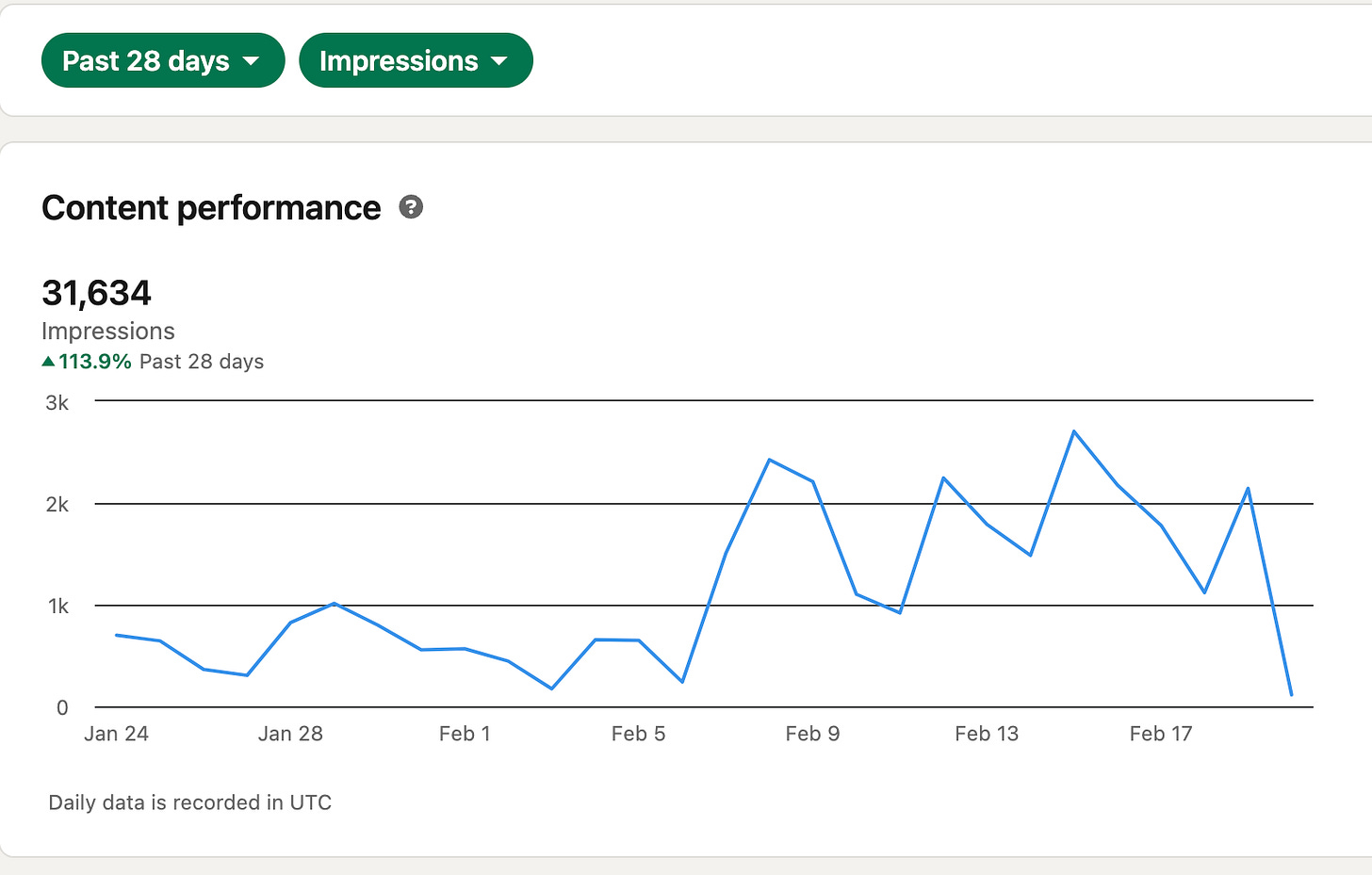
Task: Open the Impressions metric dropdown
Action: coord(415,61)
